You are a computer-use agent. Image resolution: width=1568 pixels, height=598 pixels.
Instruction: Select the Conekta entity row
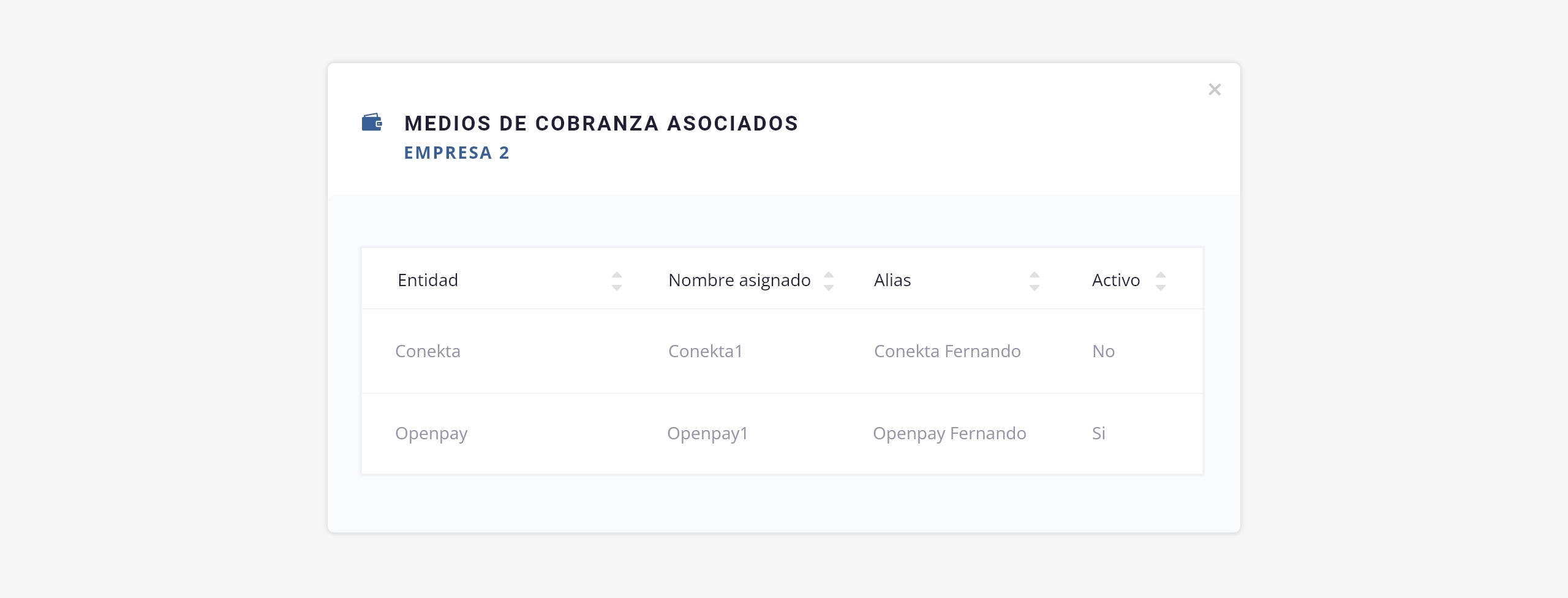click(782, 351)
